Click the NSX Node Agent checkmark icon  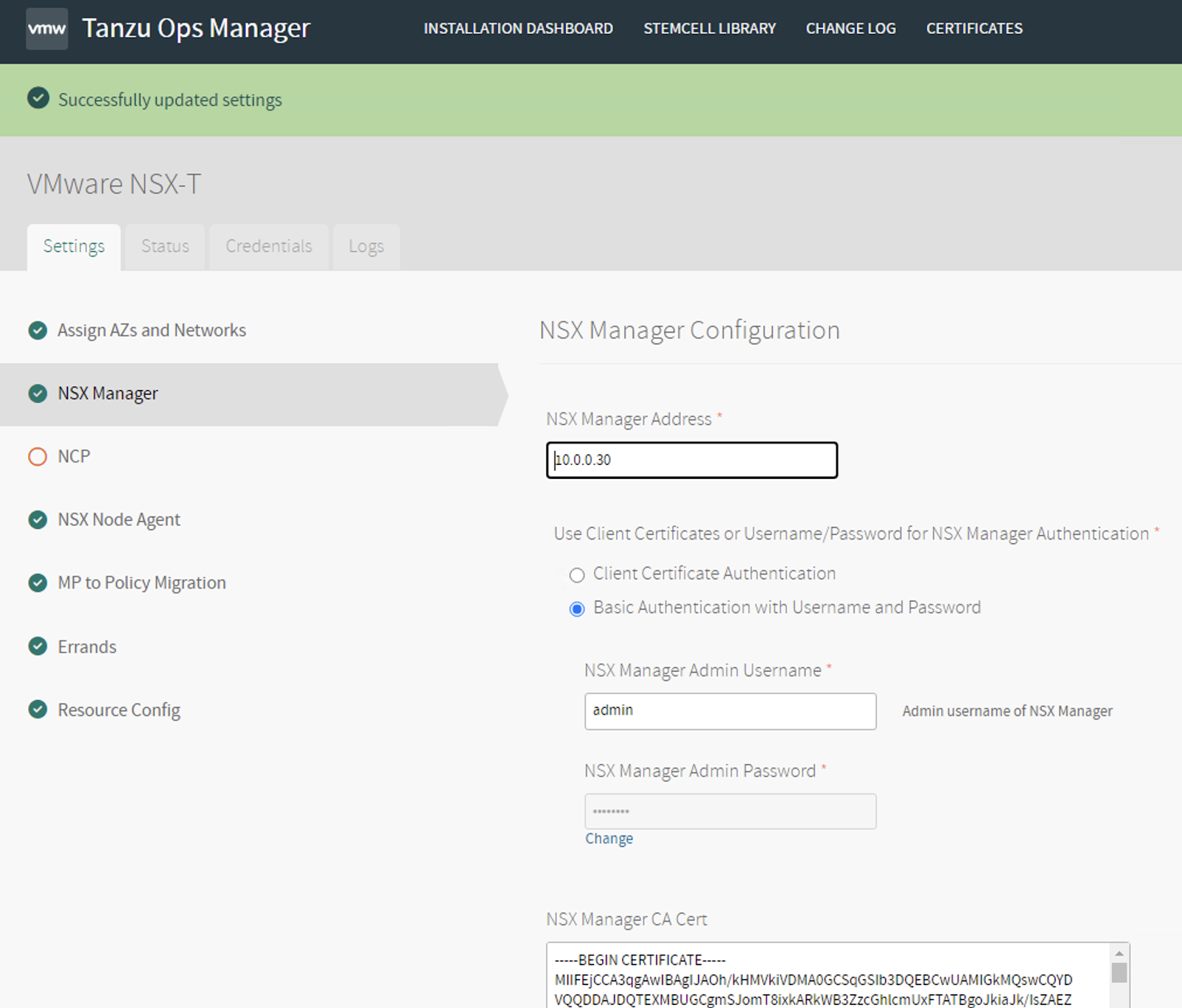(38, 520)
